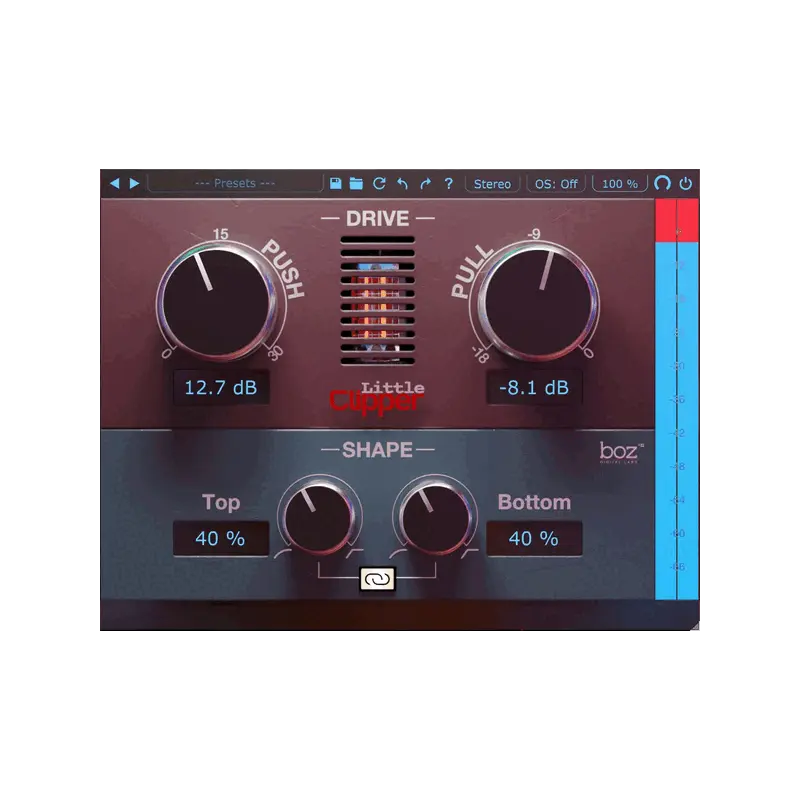Viewport: 800px width, 800px height.
Task: Load the next preset with right arrow
Action: (x=135, y=183)
